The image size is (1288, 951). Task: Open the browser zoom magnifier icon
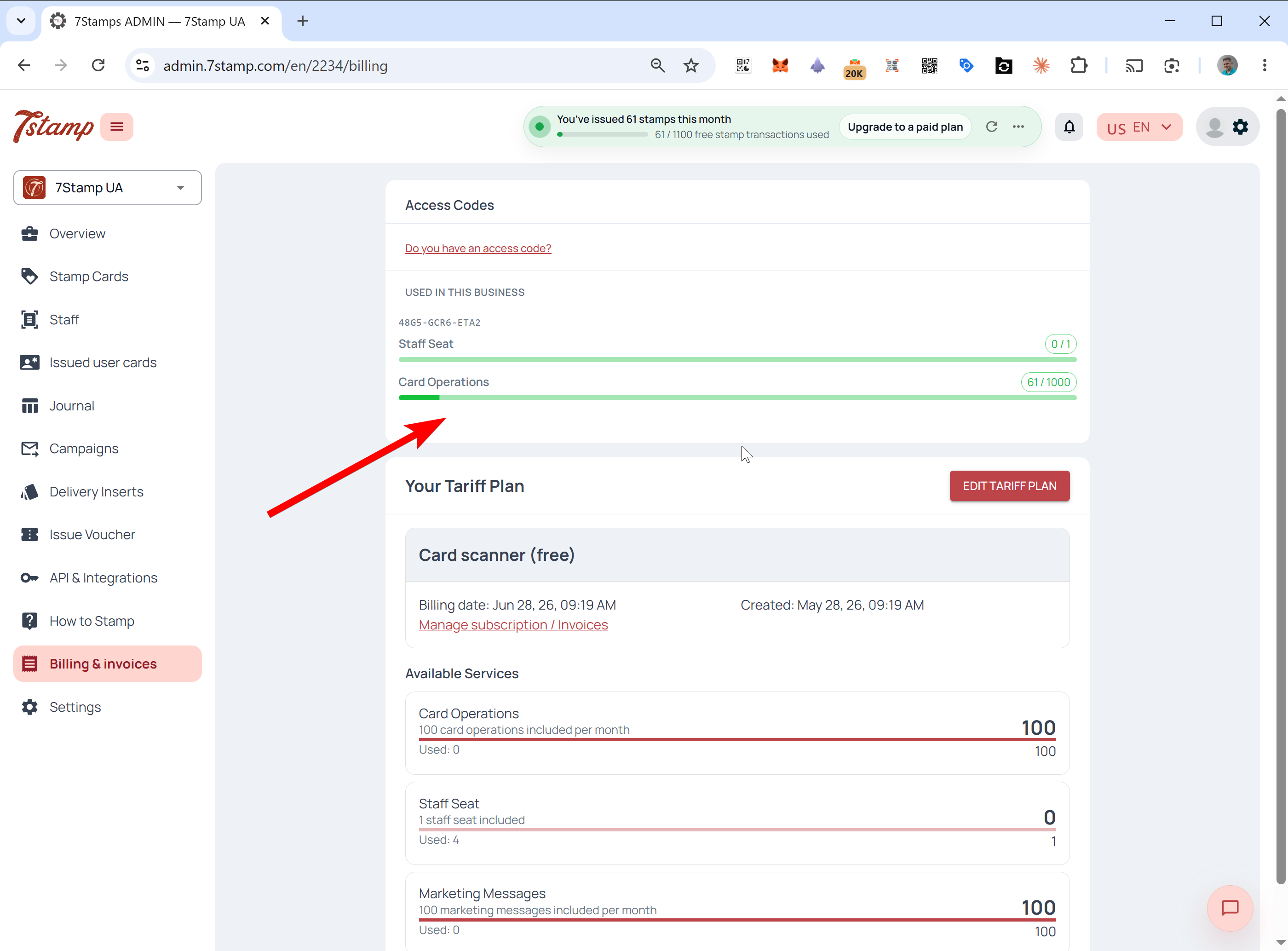coord(657,66)
